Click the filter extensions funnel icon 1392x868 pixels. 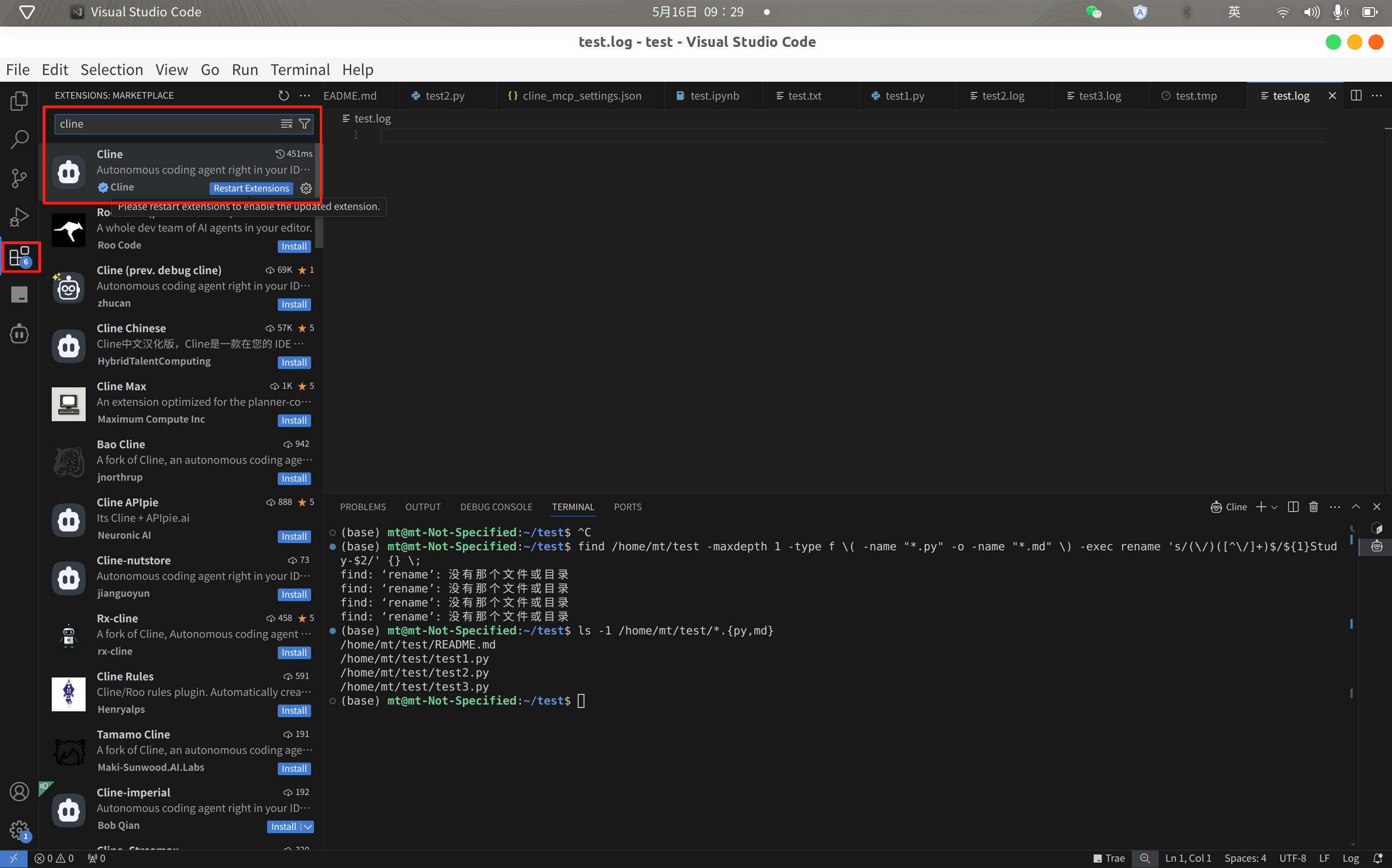[305, 124]
